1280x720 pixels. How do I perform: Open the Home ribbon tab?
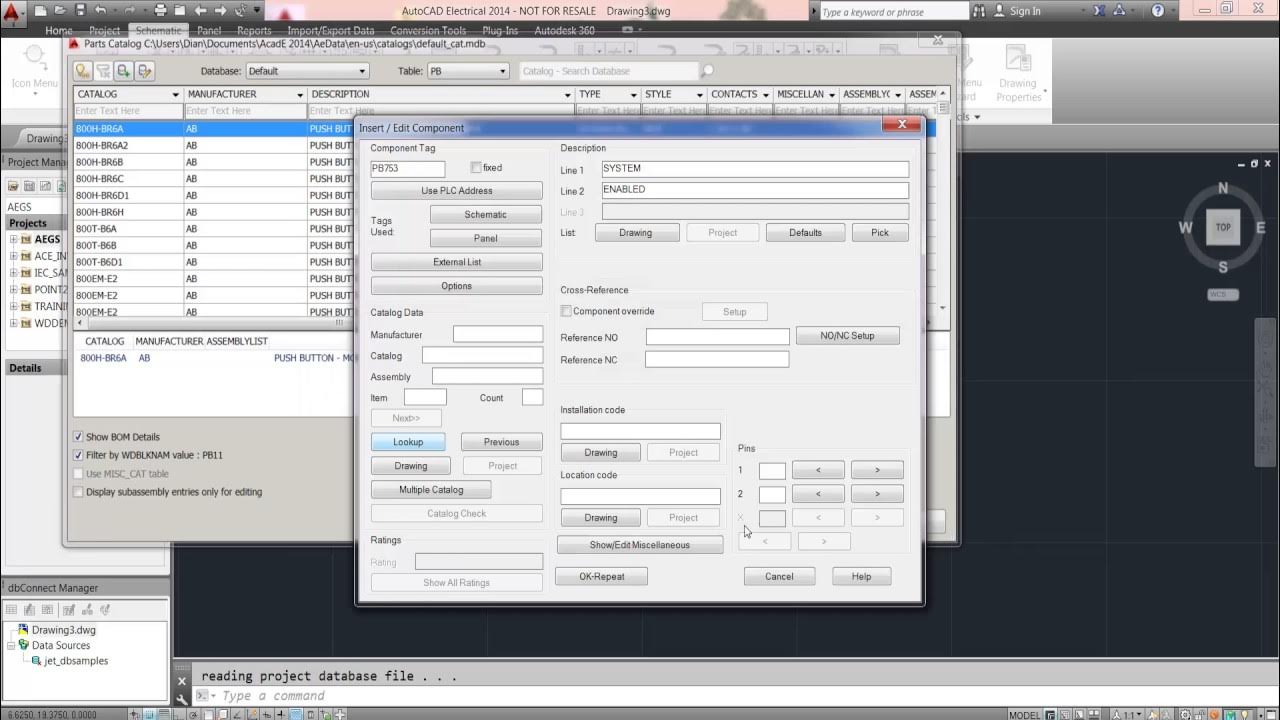pos(58,31)
